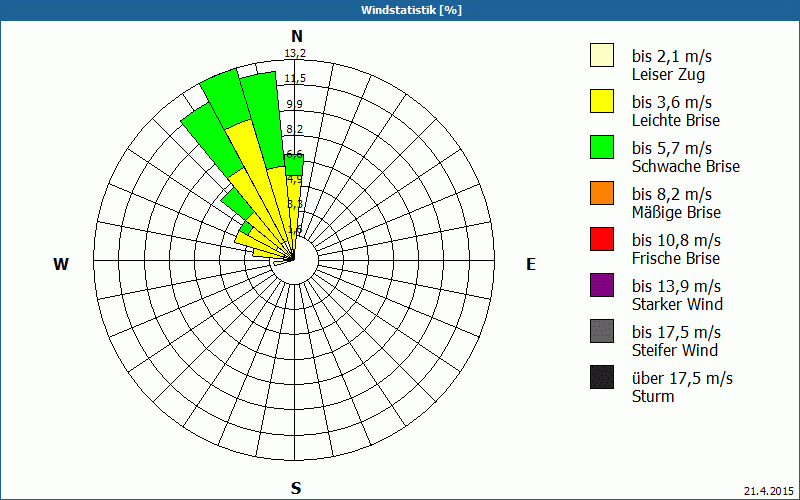
Task: Click the gray 'Steifer Wind' legend swatch
Action: (x=602, y=331)
